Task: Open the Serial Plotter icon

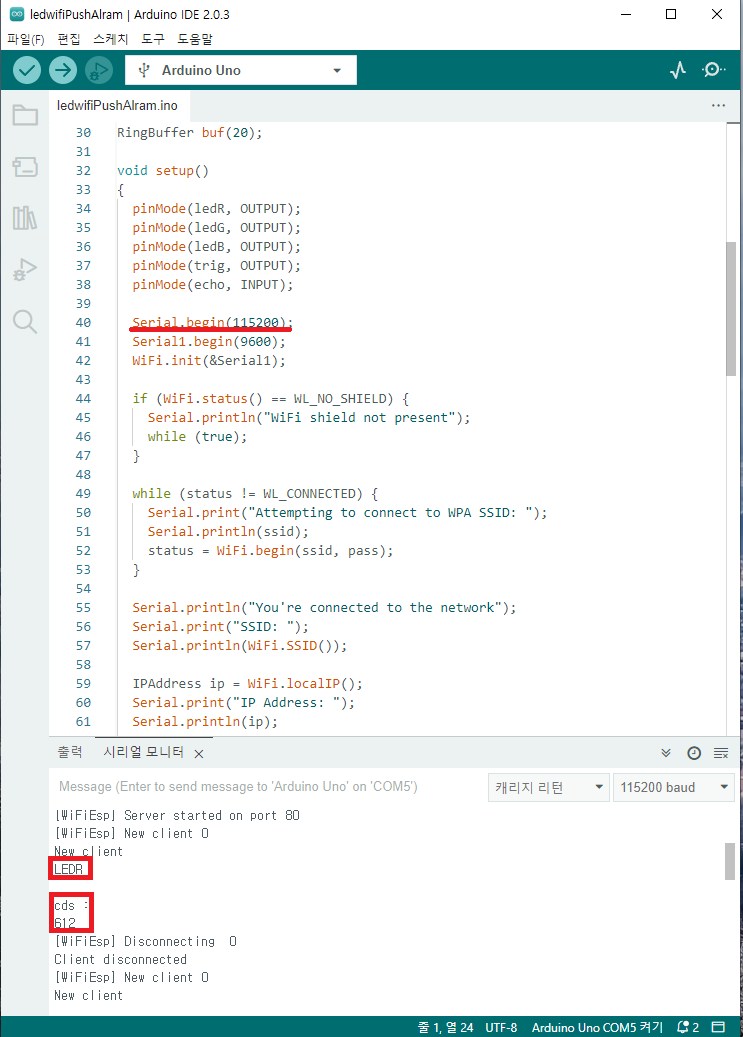Action: point(678,70)
